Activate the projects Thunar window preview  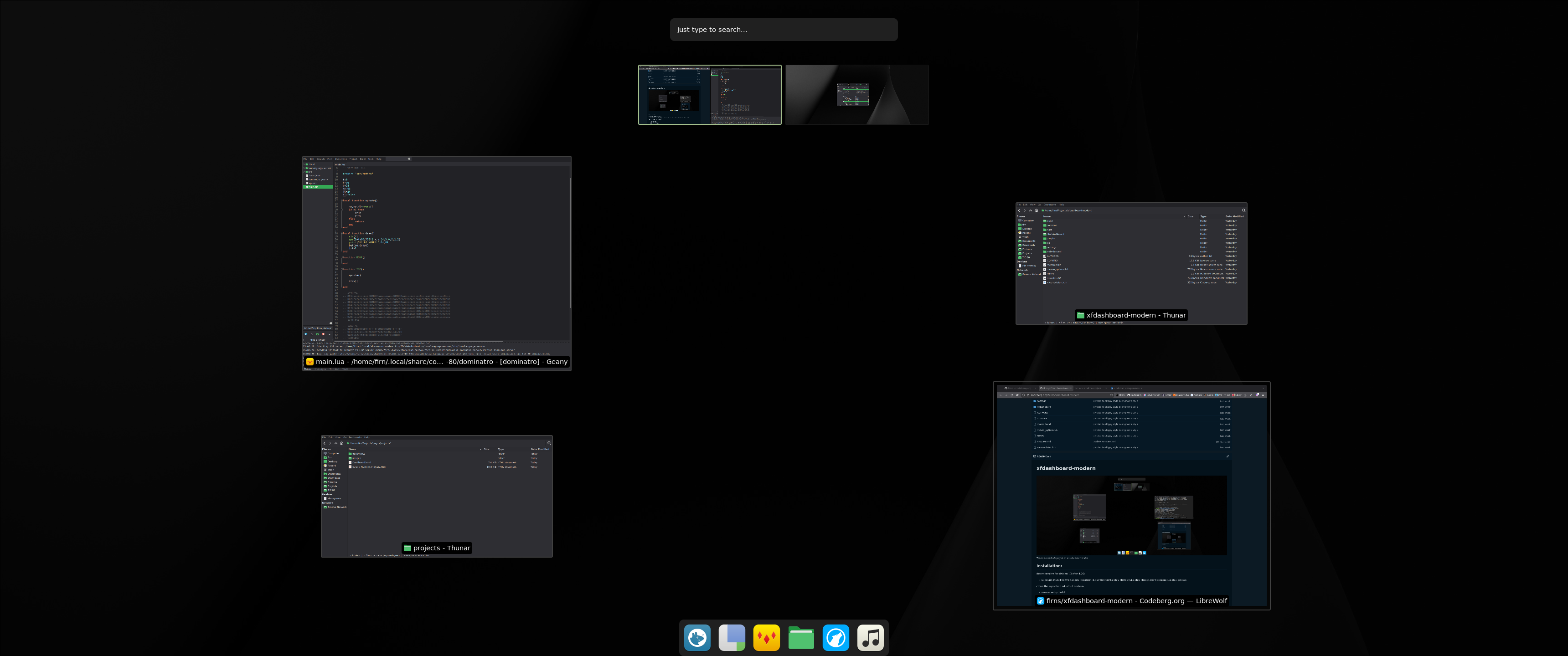point(436,487)
